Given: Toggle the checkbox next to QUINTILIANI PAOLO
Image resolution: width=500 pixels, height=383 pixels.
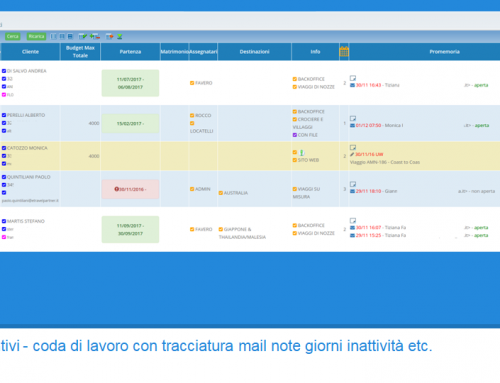Looking at the screenshot, I should tap(4, 177).
